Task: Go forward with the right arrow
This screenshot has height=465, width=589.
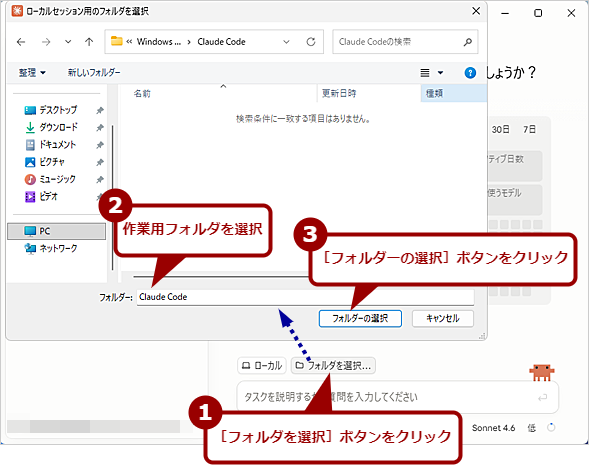Action: point(46,42)
